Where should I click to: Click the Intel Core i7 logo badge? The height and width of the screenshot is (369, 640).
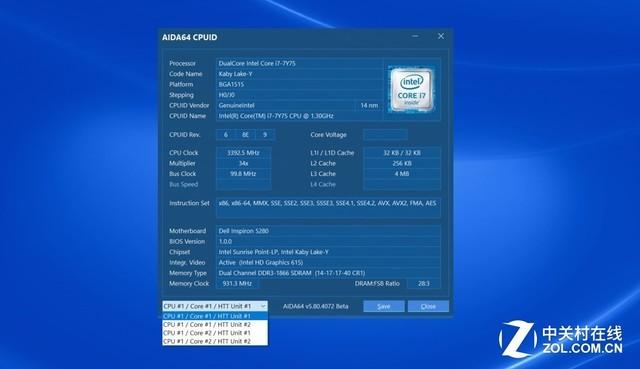click(411, 89)
